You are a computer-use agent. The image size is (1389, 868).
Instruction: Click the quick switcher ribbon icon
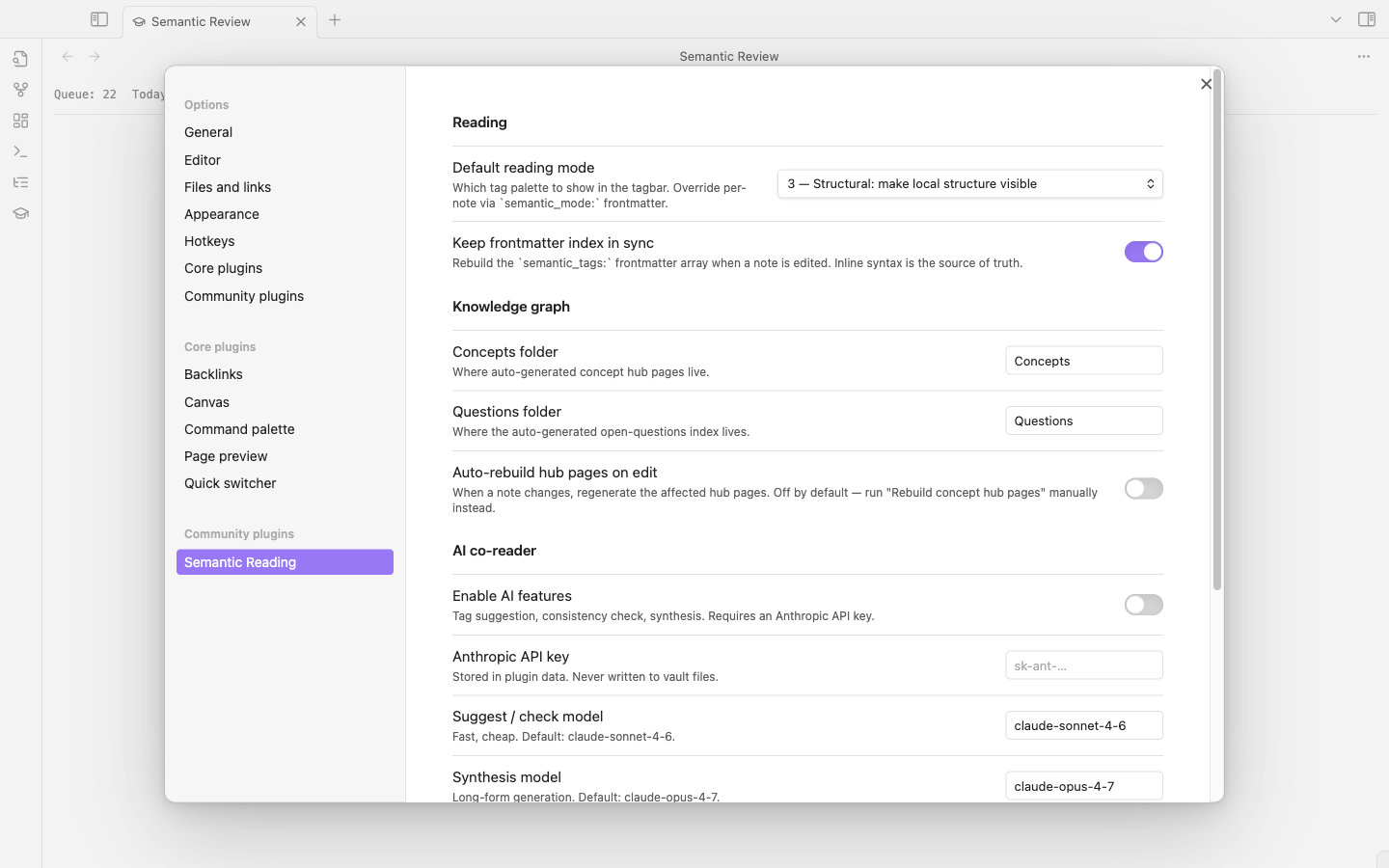click(20, 59)
